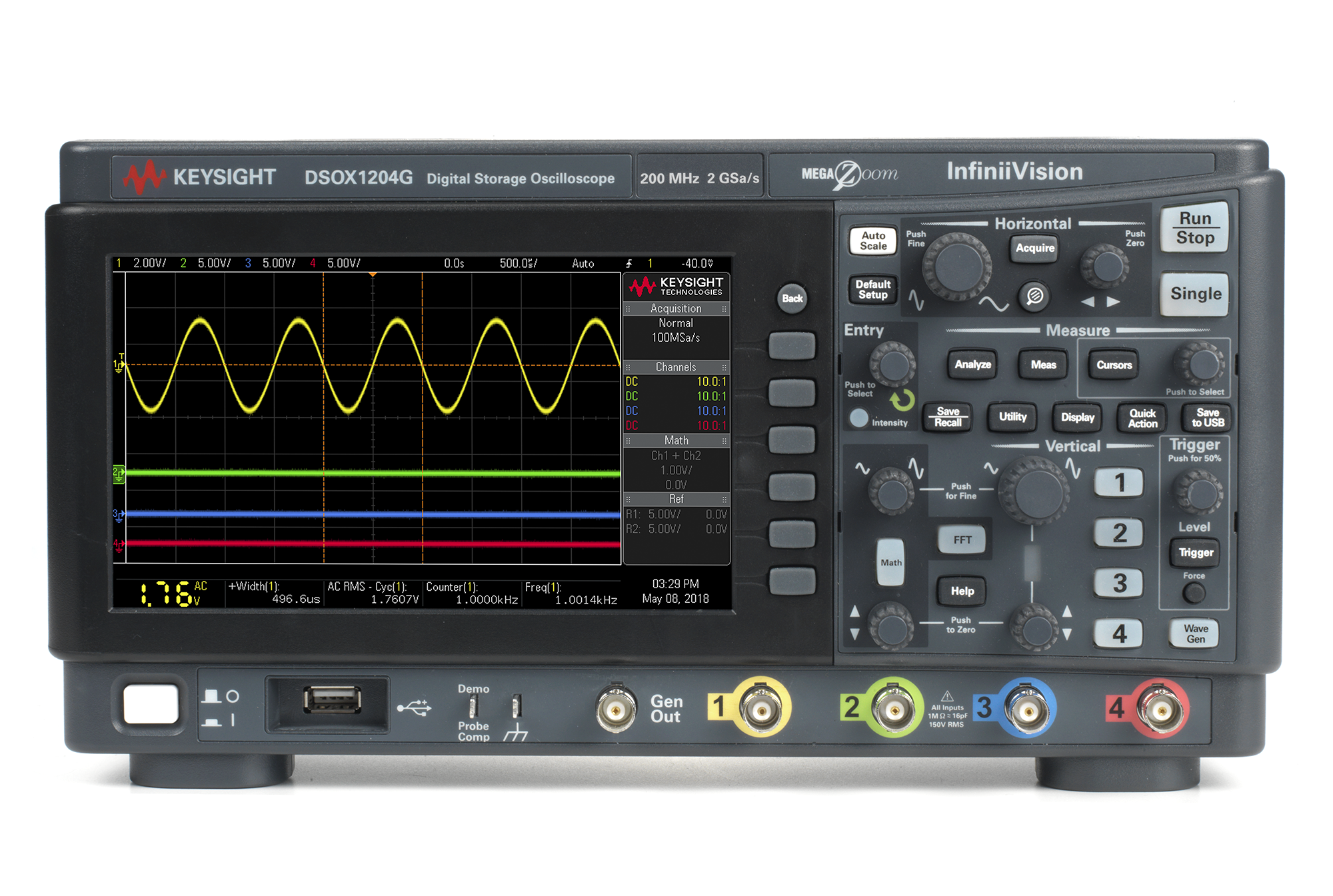The width and height of the screenshot is (1333, 896).
Task: Open the Wave Gen output menu
Action: pyautogui.click(x=1195, y=633)
